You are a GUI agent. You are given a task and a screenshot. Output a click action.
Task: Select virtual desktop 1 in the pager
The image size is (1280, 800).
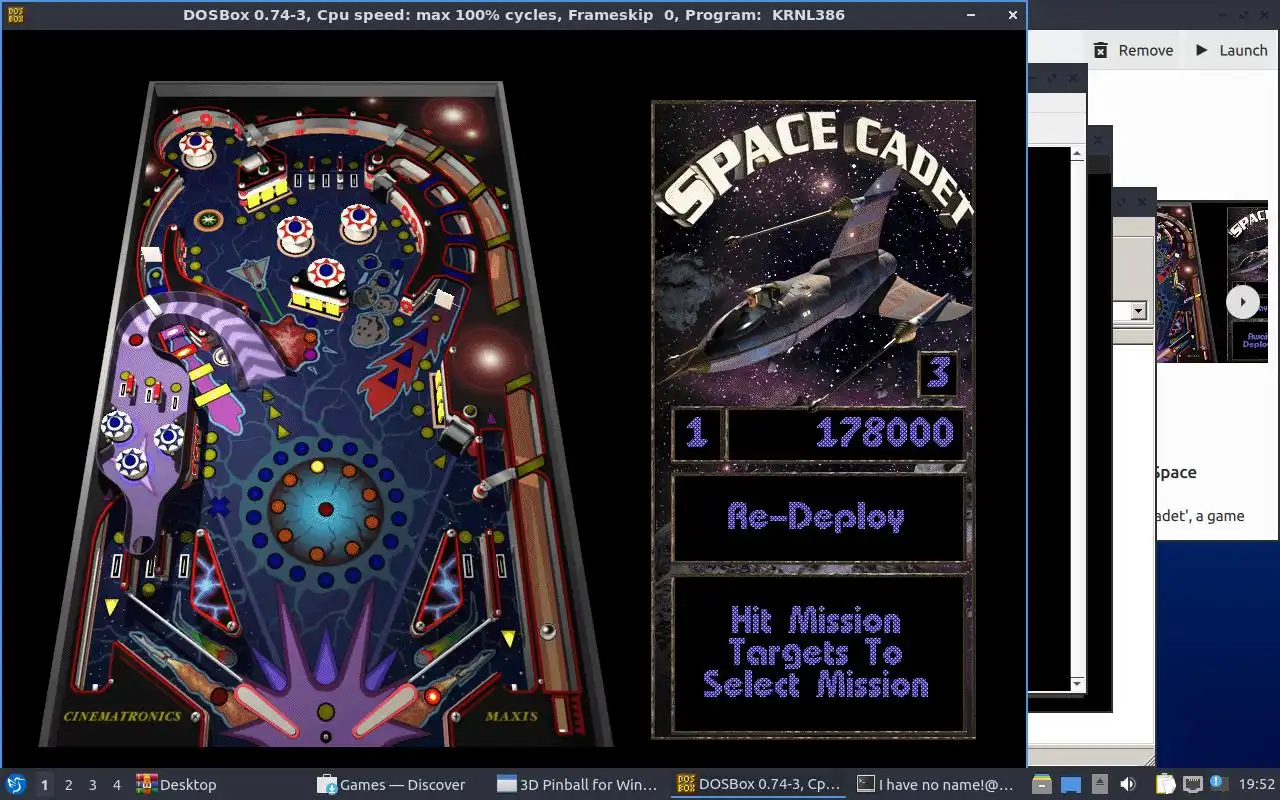pyautogui.click(x=44, y=785)
